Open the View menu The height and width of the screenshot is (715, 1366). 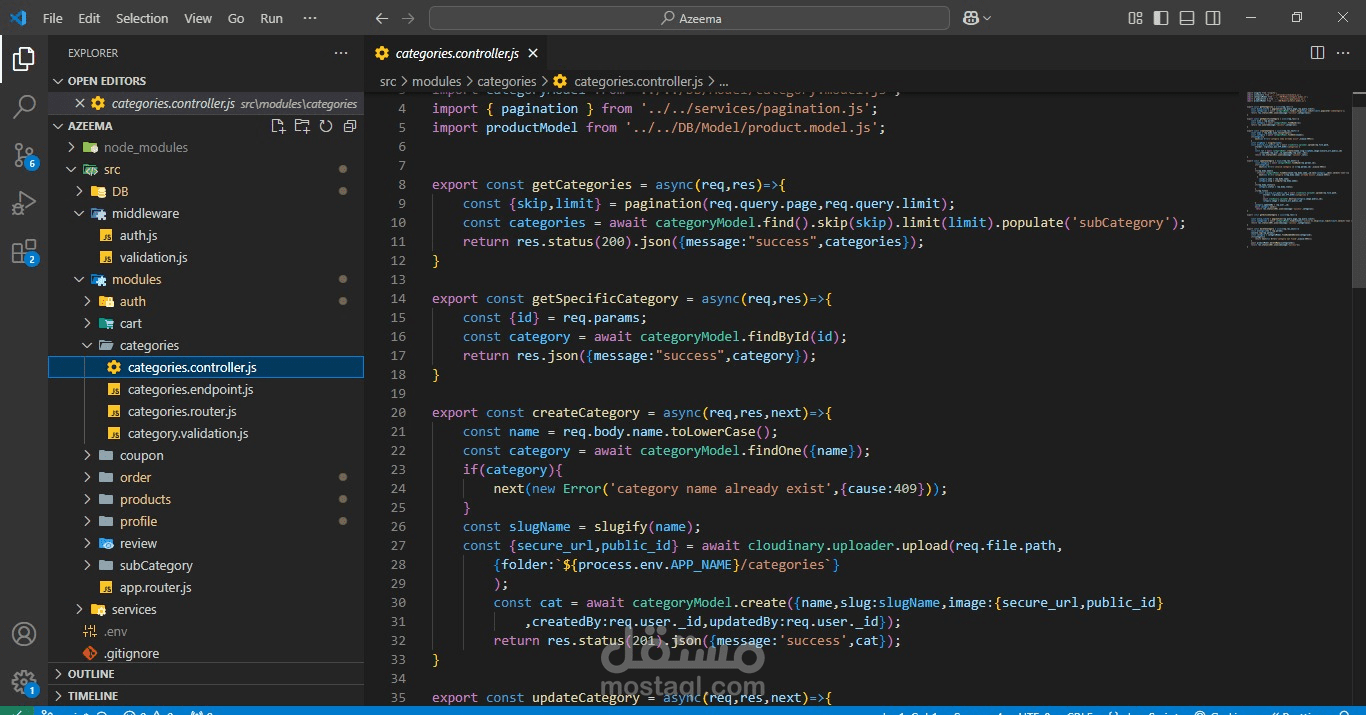click(x=198, y=18)
